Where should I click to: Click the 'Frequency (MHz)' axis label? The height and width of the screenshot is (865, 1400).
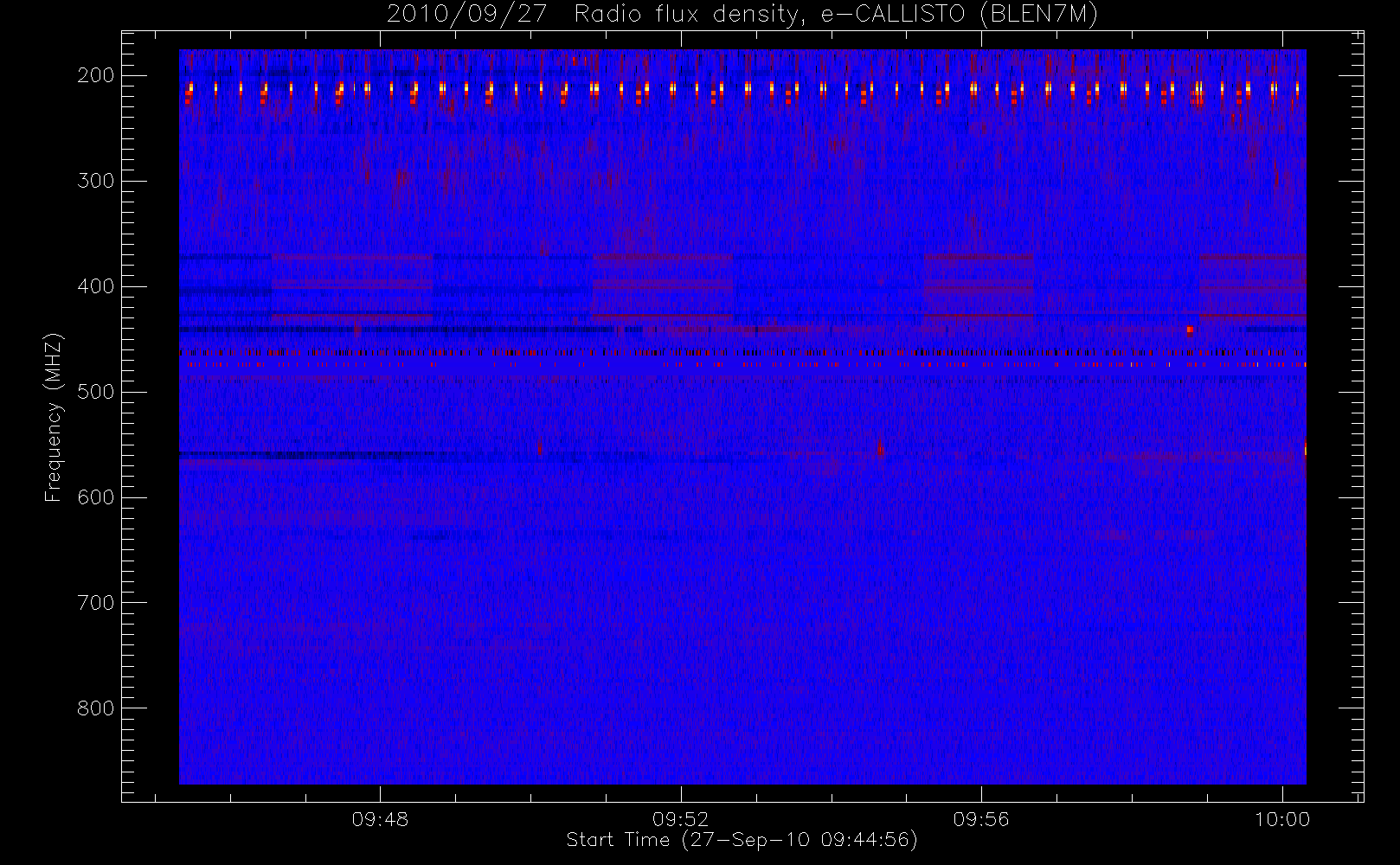point(54,417)
